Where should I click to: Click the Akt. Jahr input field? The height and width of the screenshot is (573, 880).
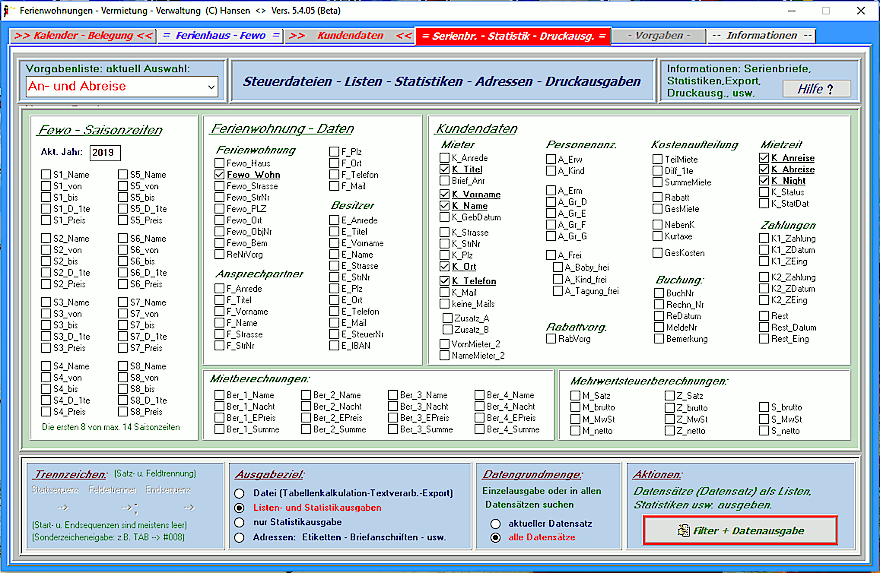(x=103, y=153)
